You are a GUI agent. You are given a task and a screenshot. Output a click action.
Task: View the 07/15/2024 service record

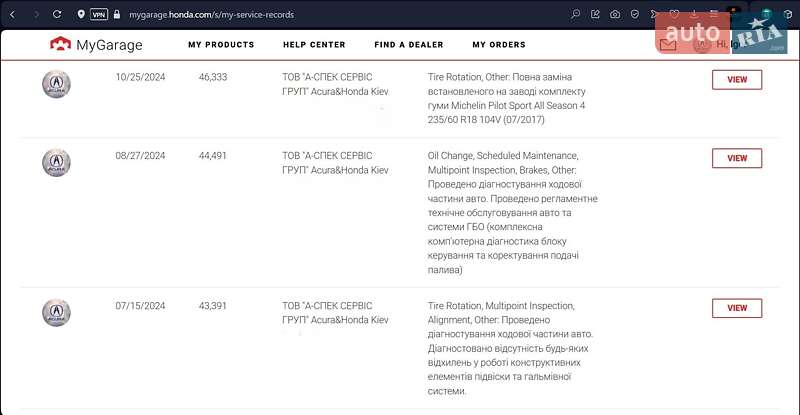pyautogui.click(x=736, y=308)
